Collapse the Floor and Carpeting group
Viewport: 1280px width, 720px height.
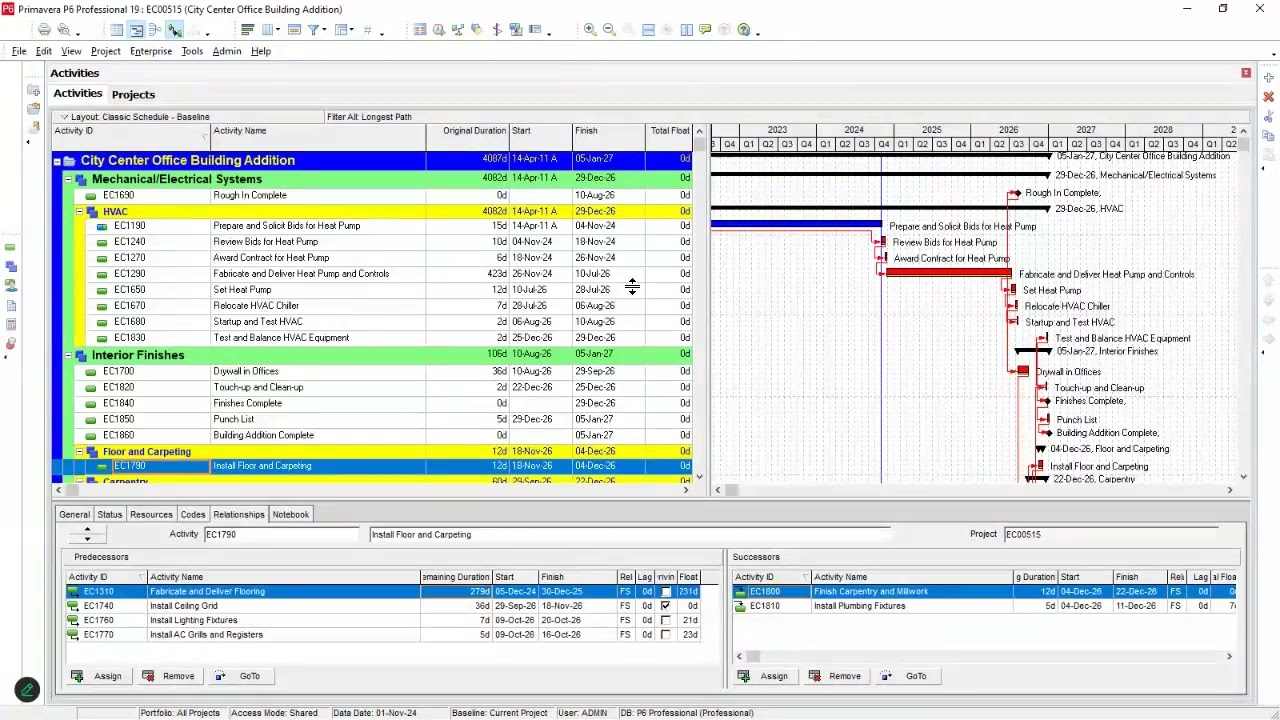tap(79, 452)
